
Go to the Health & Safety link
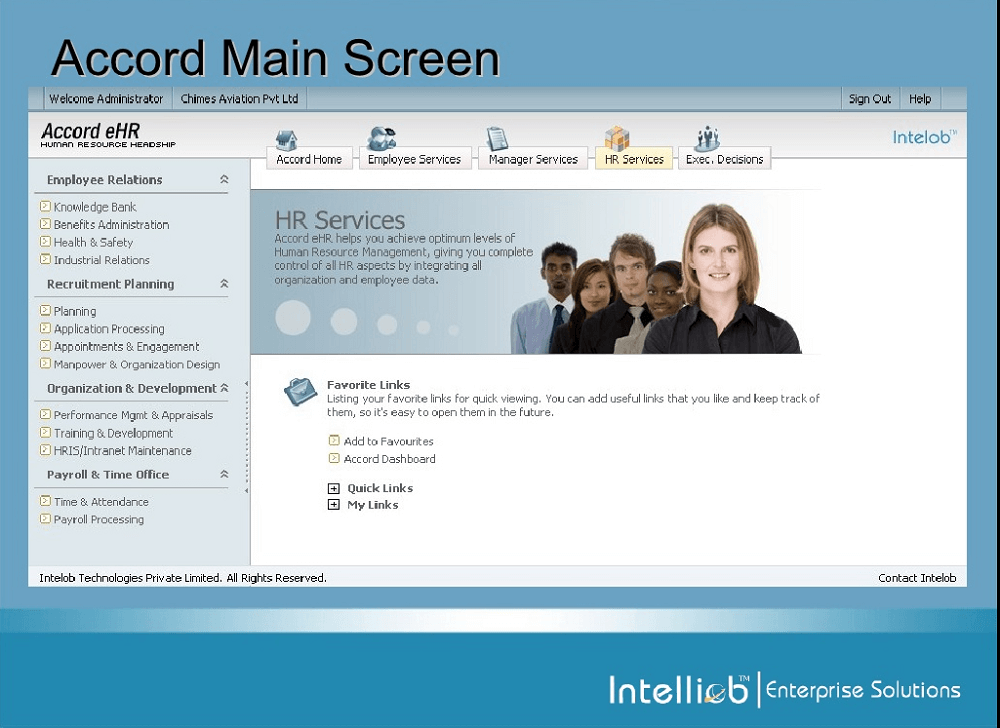click(x=93, y=242)
